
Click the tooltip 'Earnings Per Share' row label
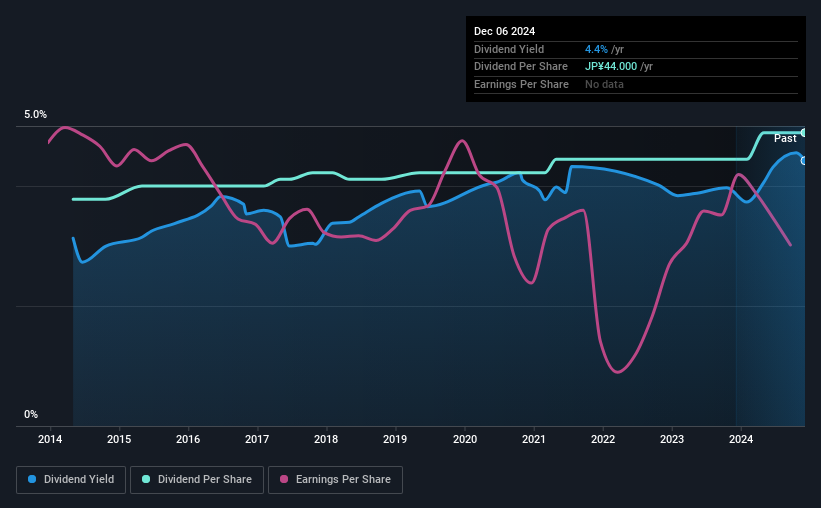click(521, 84)
